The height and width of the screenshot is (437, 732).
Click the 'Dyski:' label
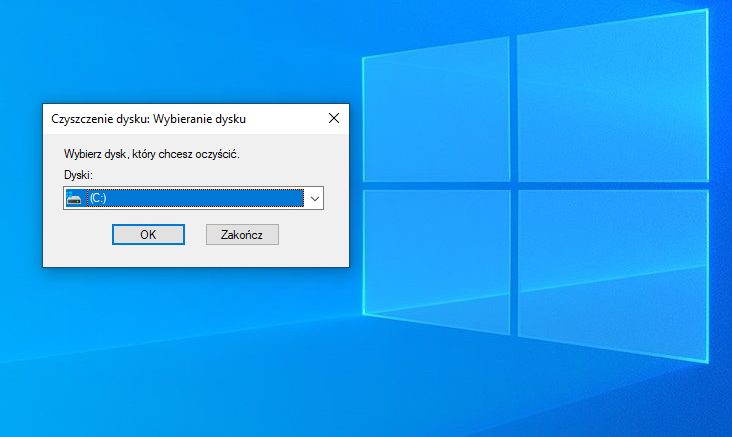click(78, 175)
